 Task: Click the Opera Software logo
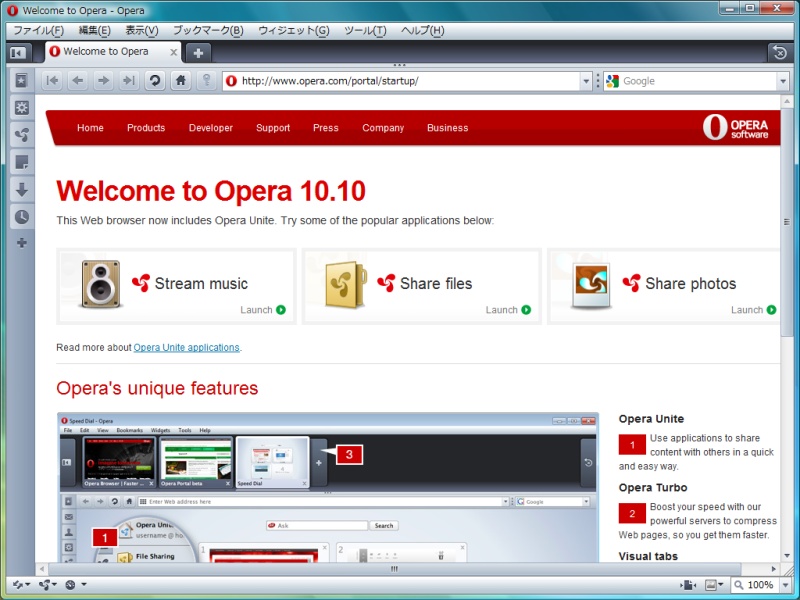click(x=735, y=127)
